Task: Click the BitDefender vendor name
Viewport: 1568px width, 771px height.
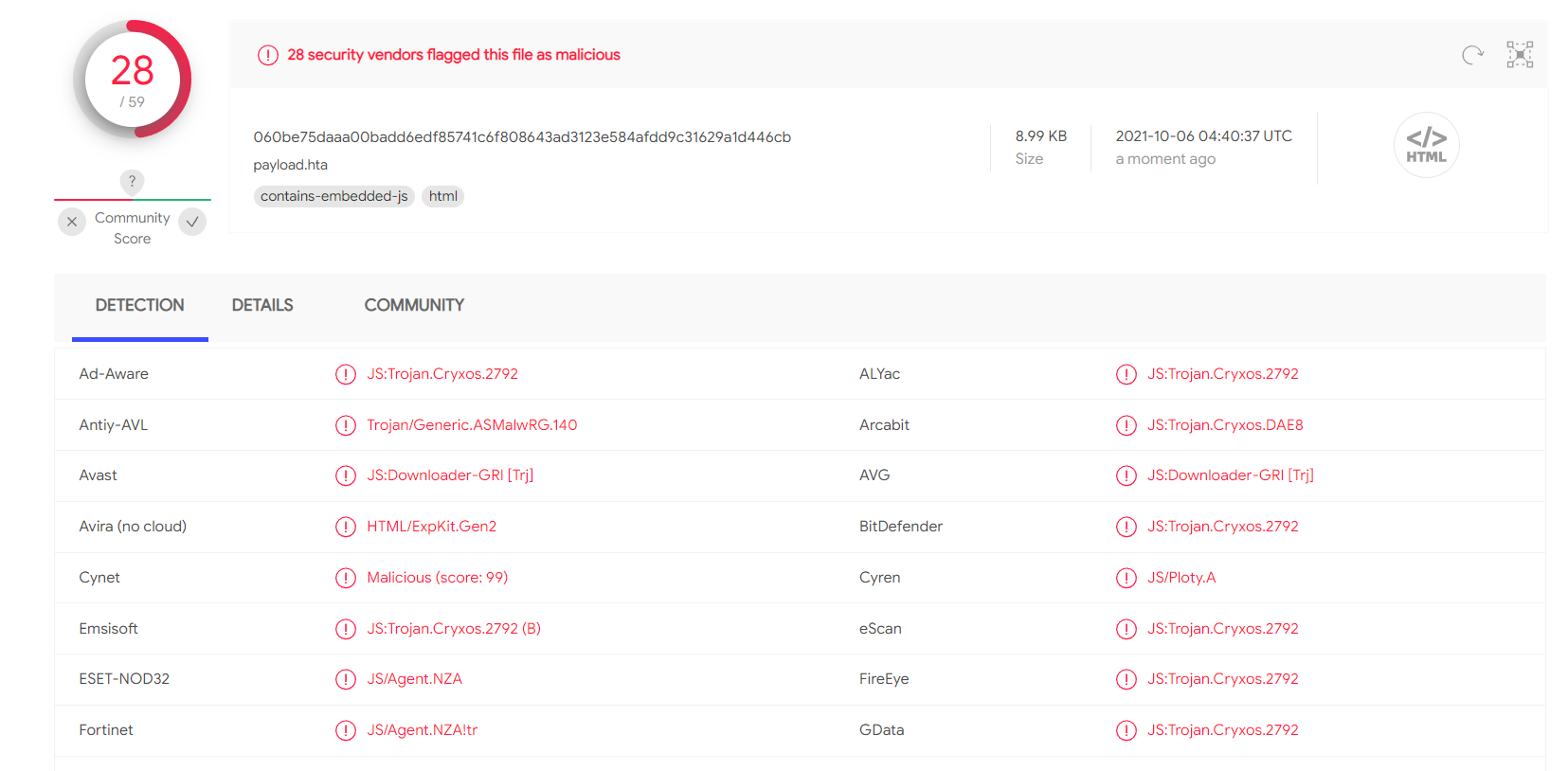Action: pos(901,527)
